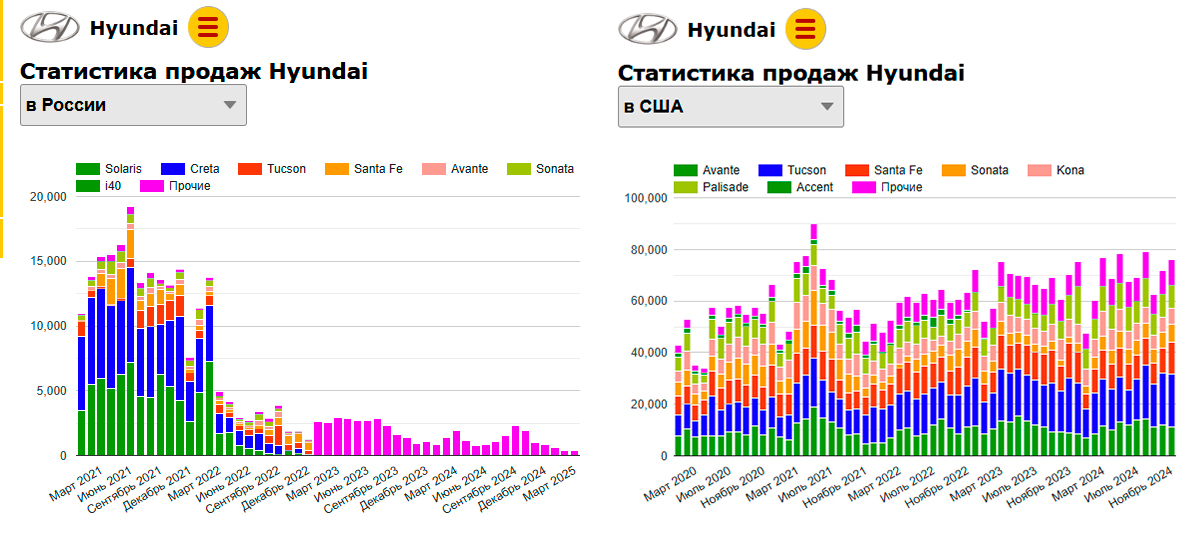Click the 'i40' legend label

[113, 185]
